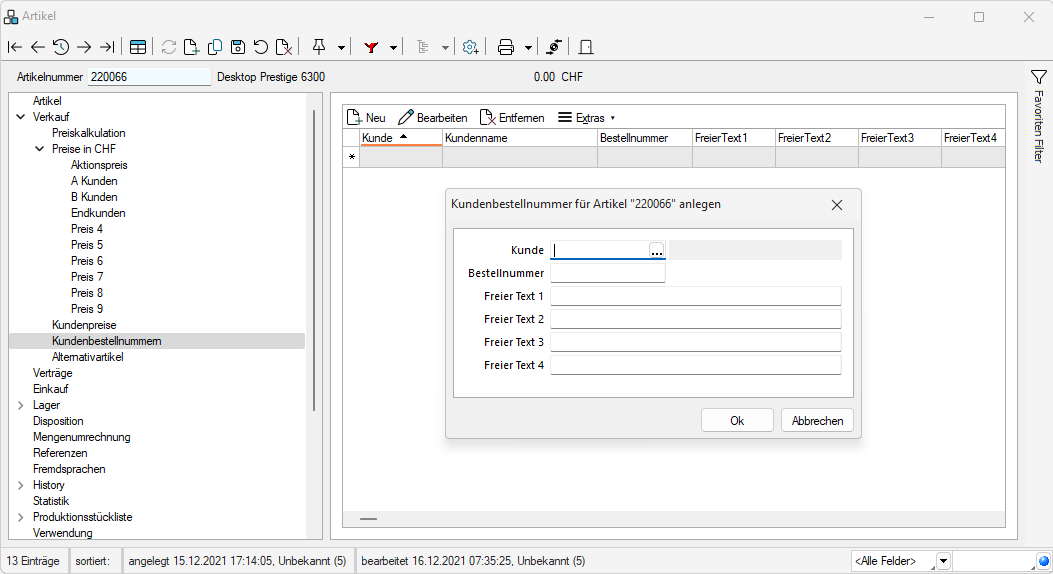Click the record history clock icon

pyautogui.click(x=61, y=47)
